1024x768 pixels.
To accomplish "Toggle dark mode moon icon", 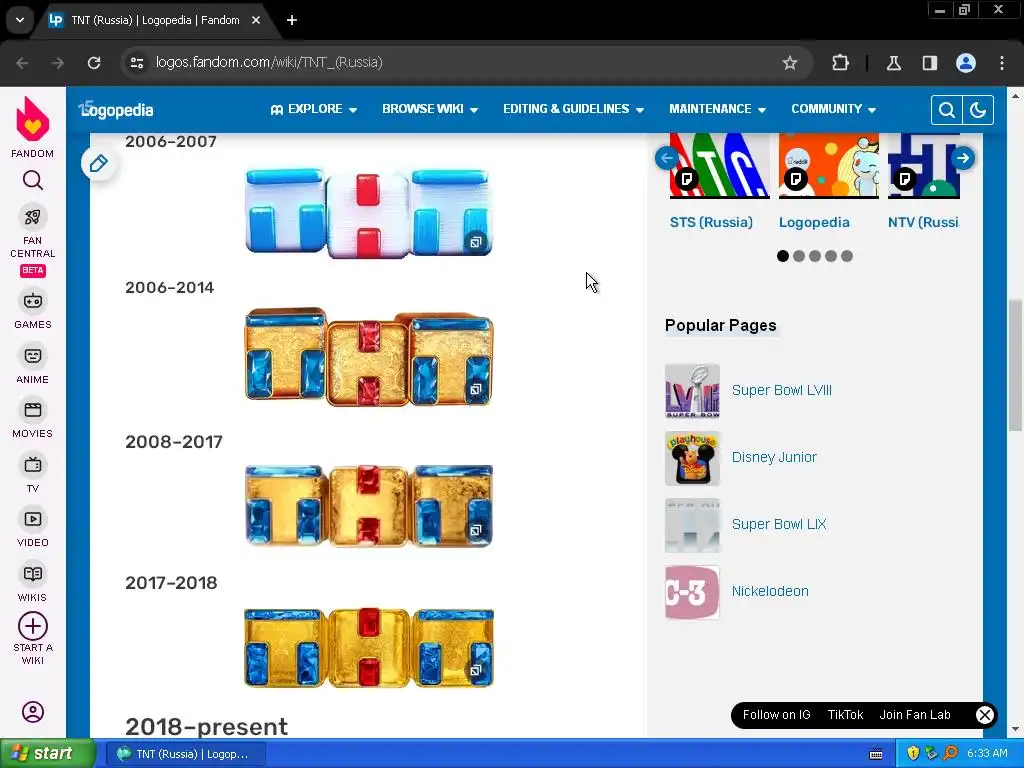I will pos(978,110).
